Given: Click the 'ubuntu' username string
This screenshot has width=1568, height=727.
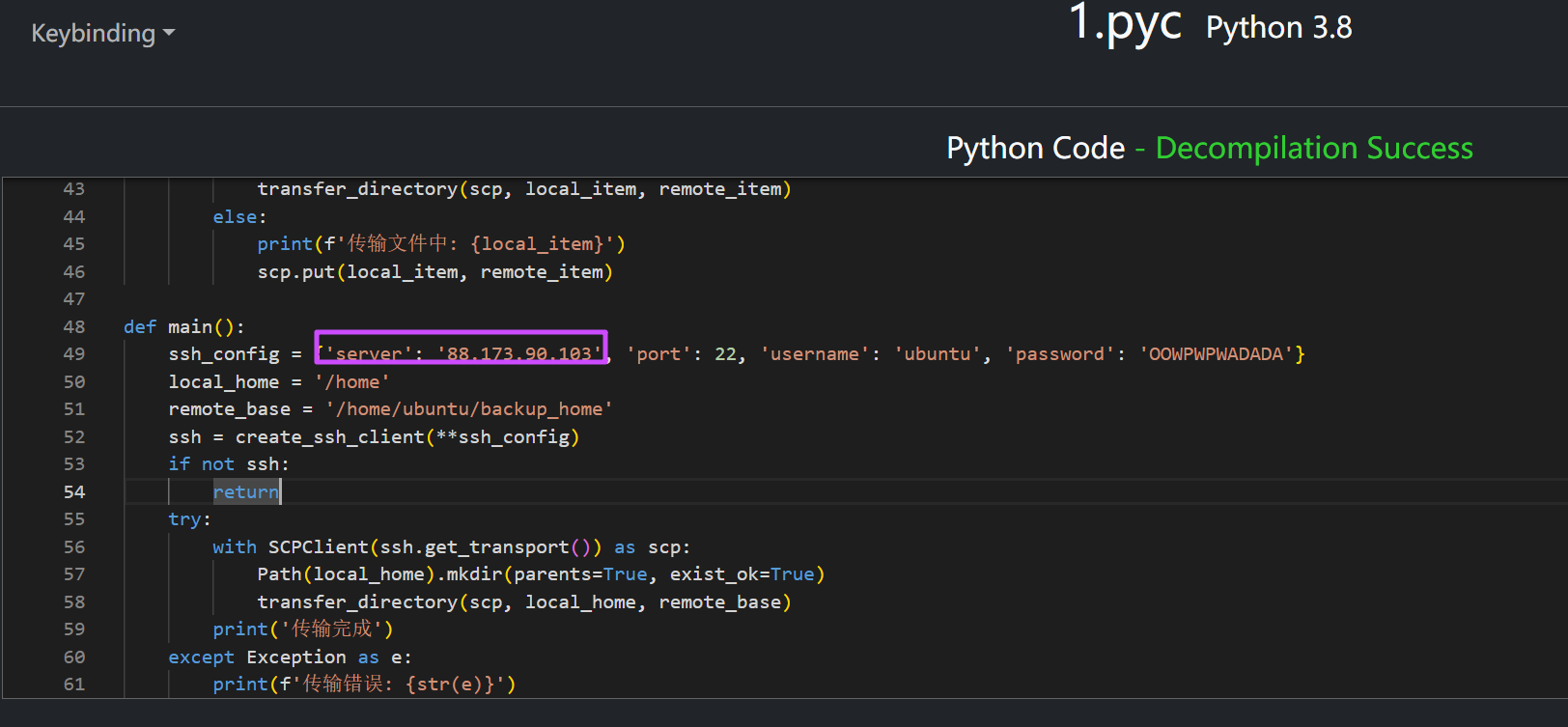Looking at the screenshot, I should [x=937, y=354].
